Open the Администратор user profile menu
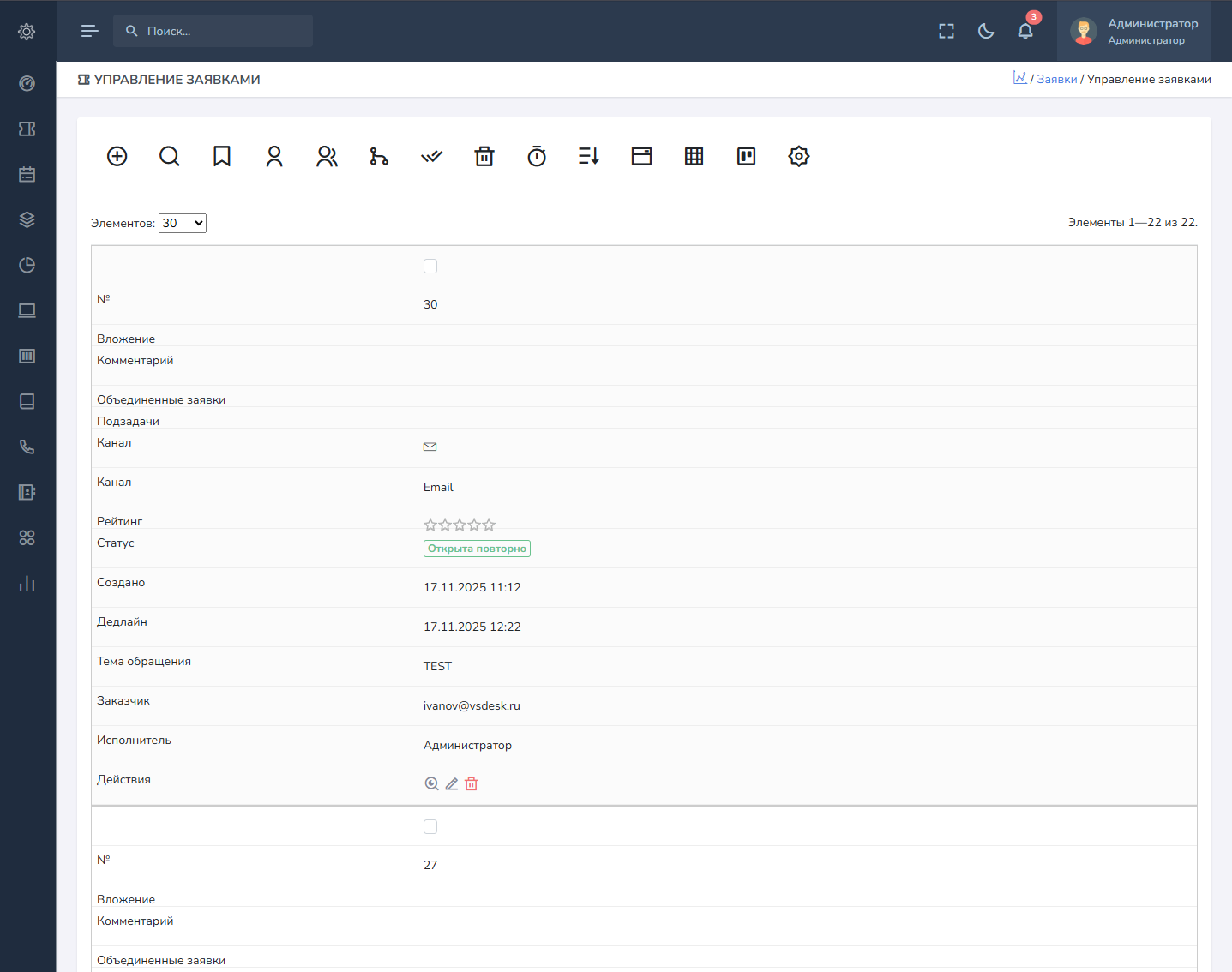The height and width of the screenshot is (972, 1232). (1133, 31)
